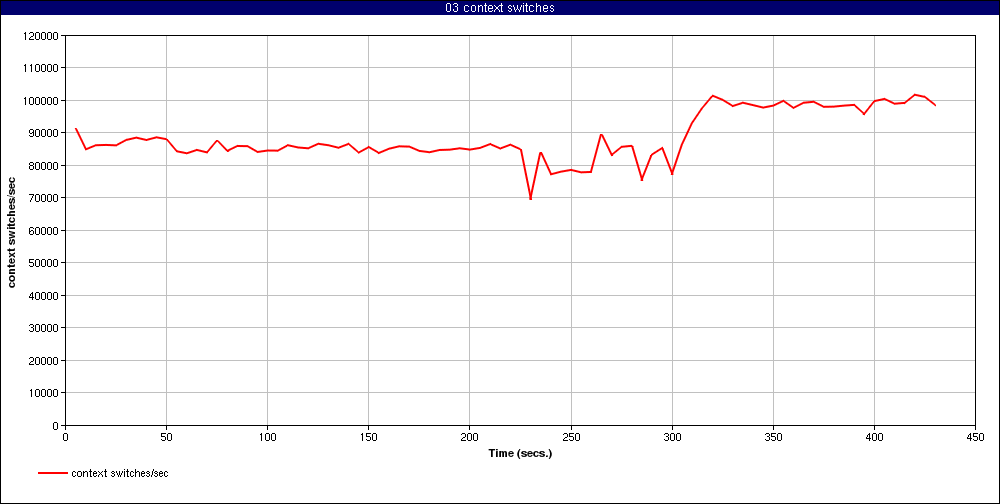
Task: Click X axis tick label 250
Action: click(571, 438)
